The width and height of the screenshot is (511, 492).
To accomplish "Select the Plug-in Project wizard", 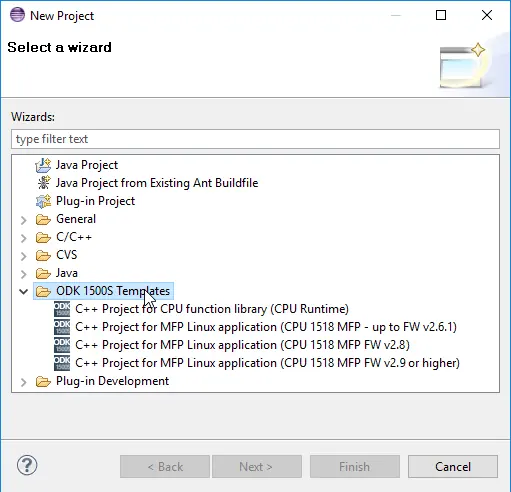I will 95,201.
